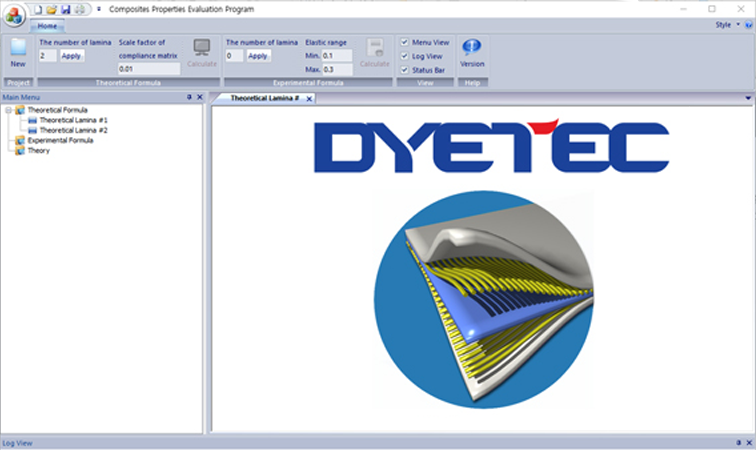The width and height of the screenshot is (756, 450).
Task: Click the new document quick access icon
Action: click(38, 9)
